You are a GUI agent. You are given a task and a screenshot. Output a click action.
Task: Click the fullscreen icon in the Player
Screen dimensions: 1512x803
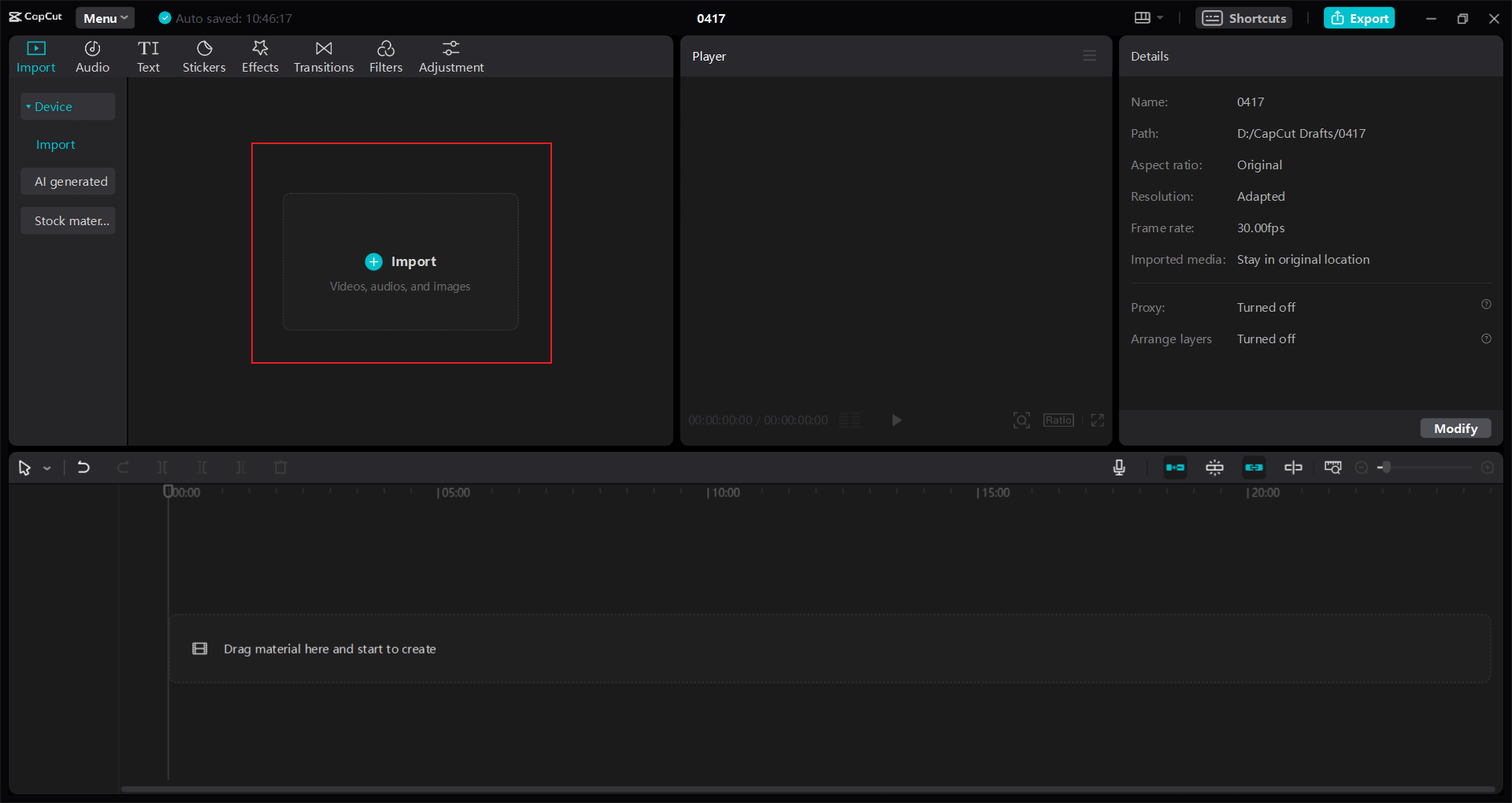click(1098, 420)
